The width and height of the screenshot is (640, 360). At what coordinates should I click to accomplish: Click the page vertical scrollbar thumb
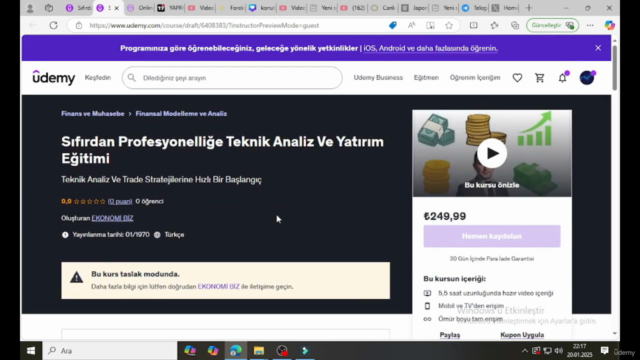tap(615, 67)
